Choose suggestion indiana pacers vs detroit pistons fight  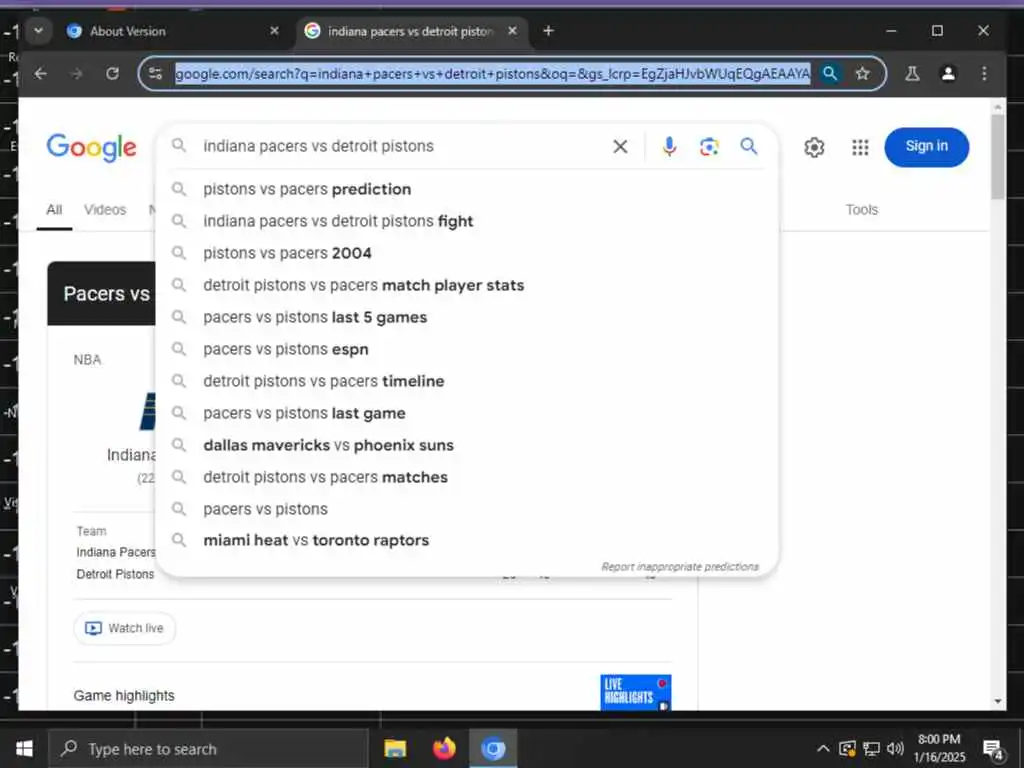coord(467,221)
